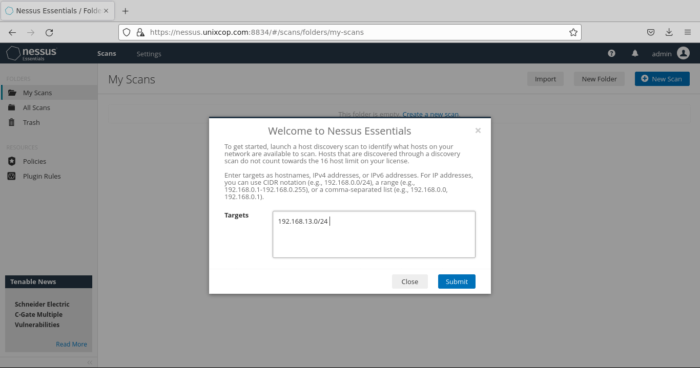Click the Plugin Rules icon
The height and width of the screenshot is (368, 700).
[x=12, y=176]
